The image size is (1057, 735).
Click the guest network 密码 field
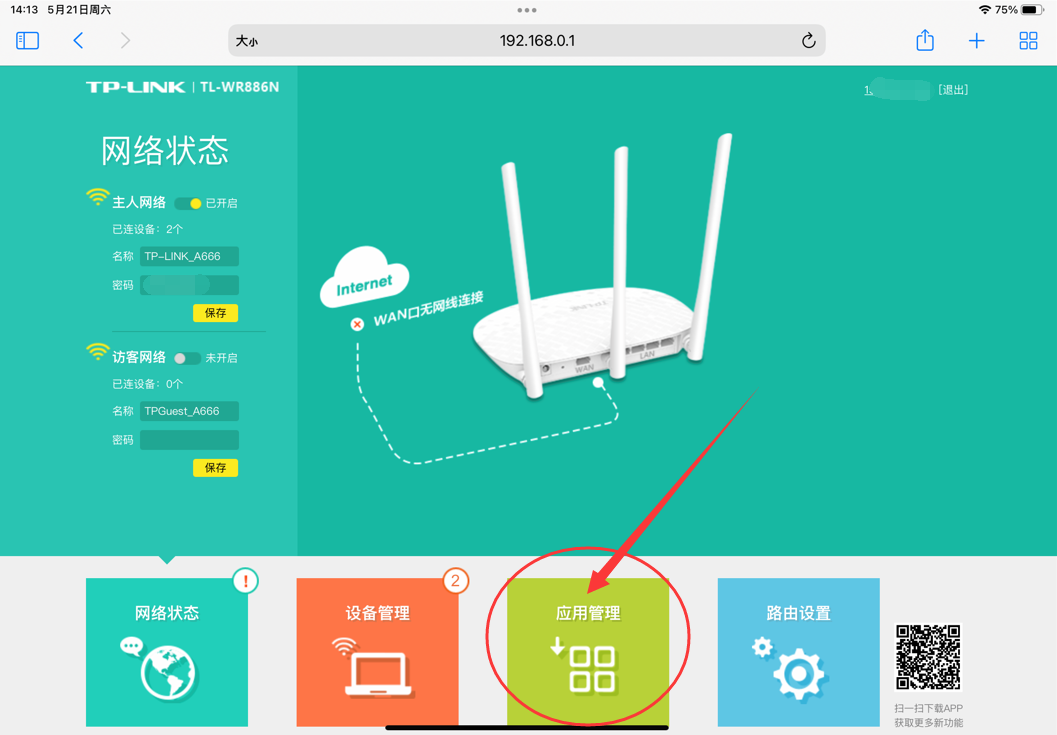pos(189,440)
